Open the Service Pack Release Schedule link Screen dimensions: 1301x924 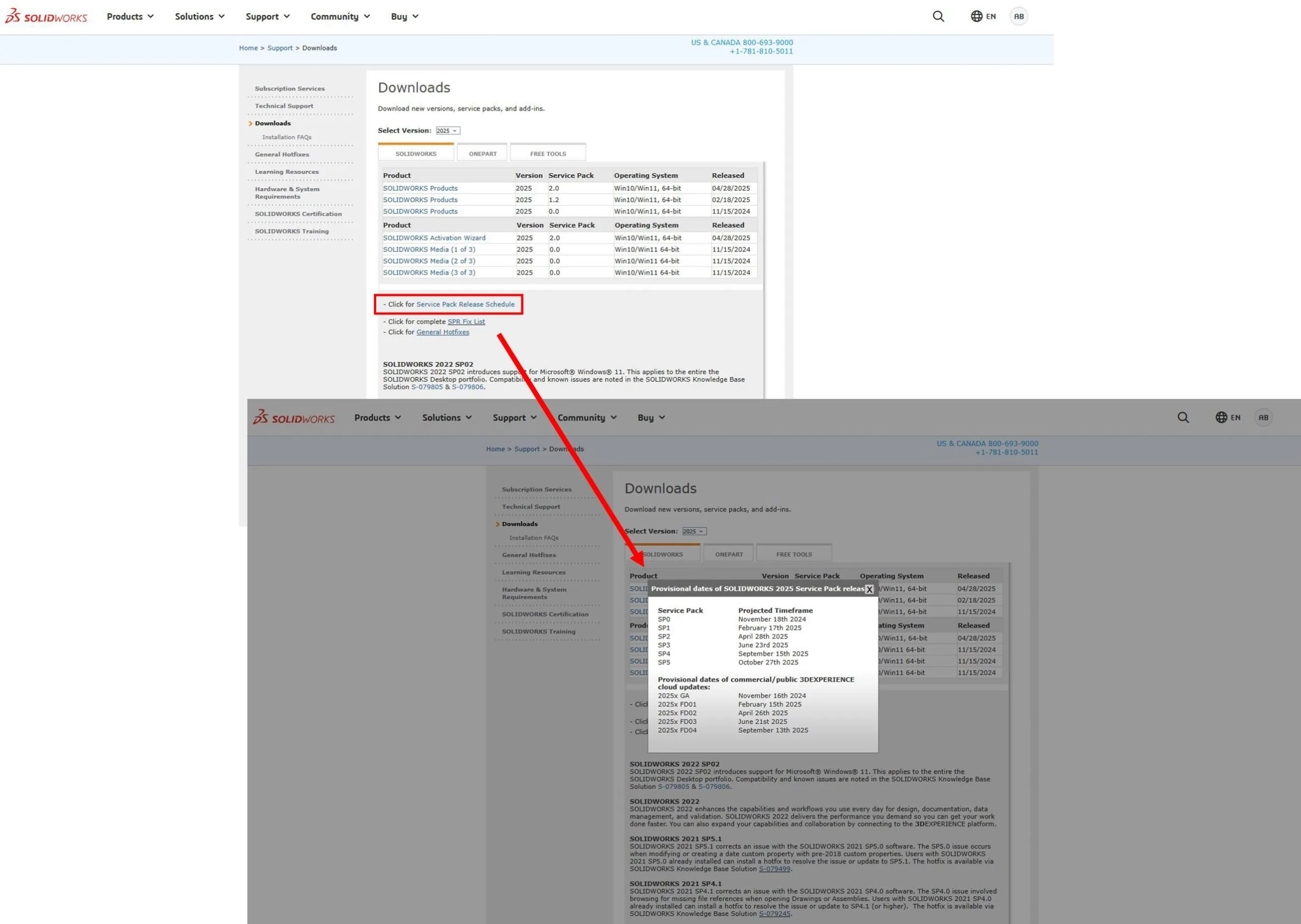(466, 304)
